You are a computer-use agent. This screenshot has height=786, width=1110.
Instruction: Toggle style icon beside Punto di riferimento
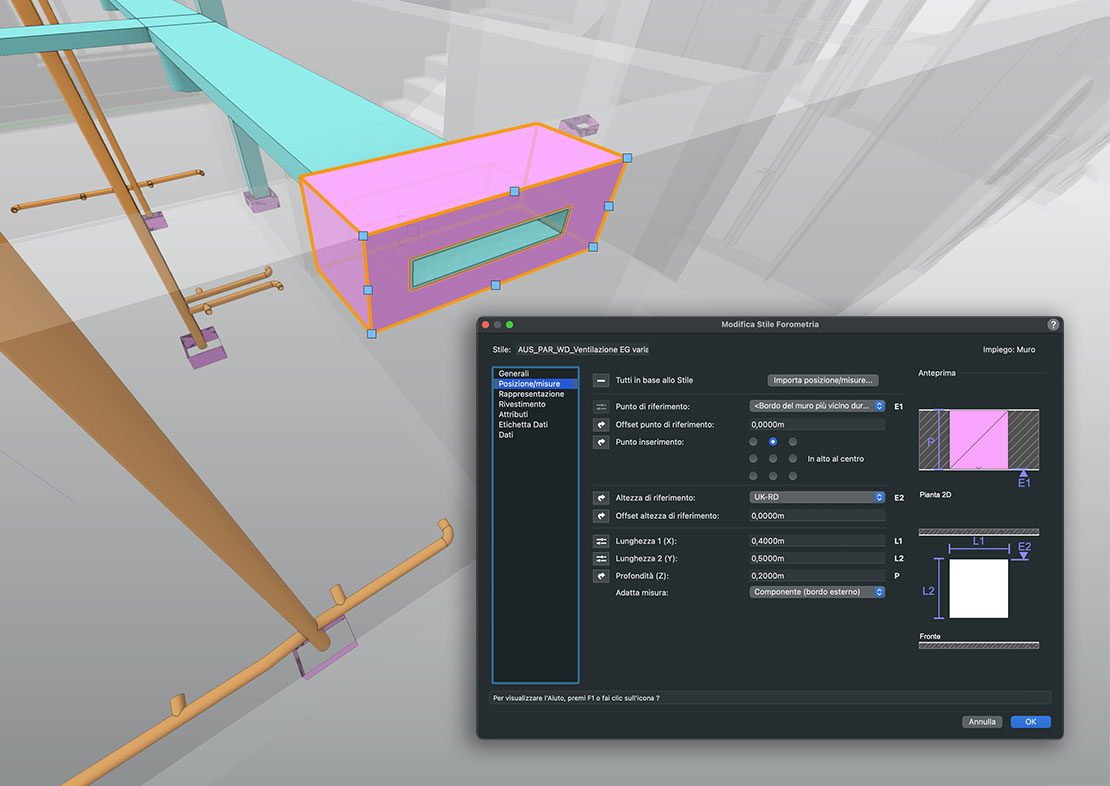coord(601,407)
